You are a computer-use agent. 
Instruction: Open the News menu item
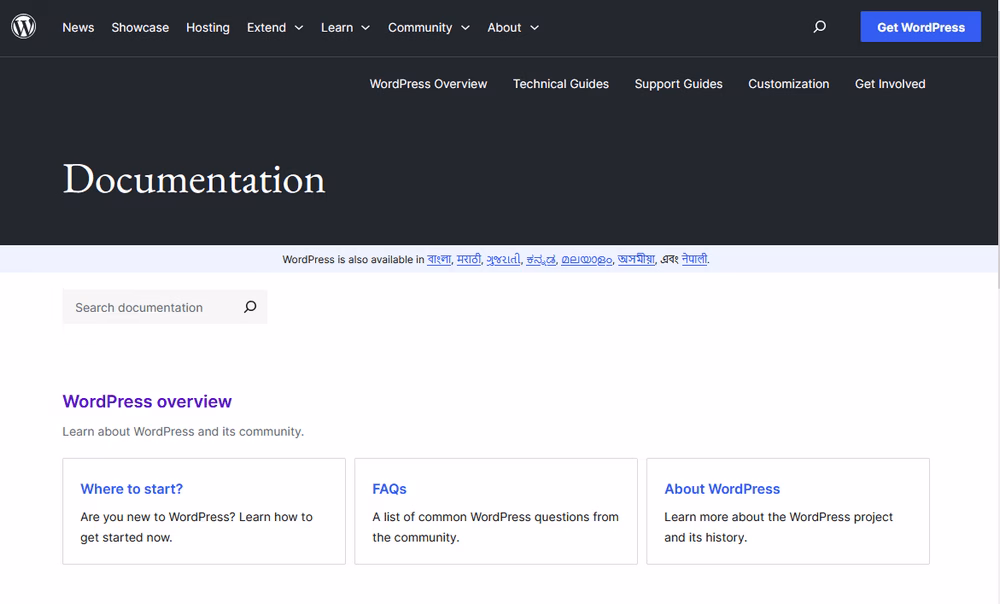(x=78, y=27)
